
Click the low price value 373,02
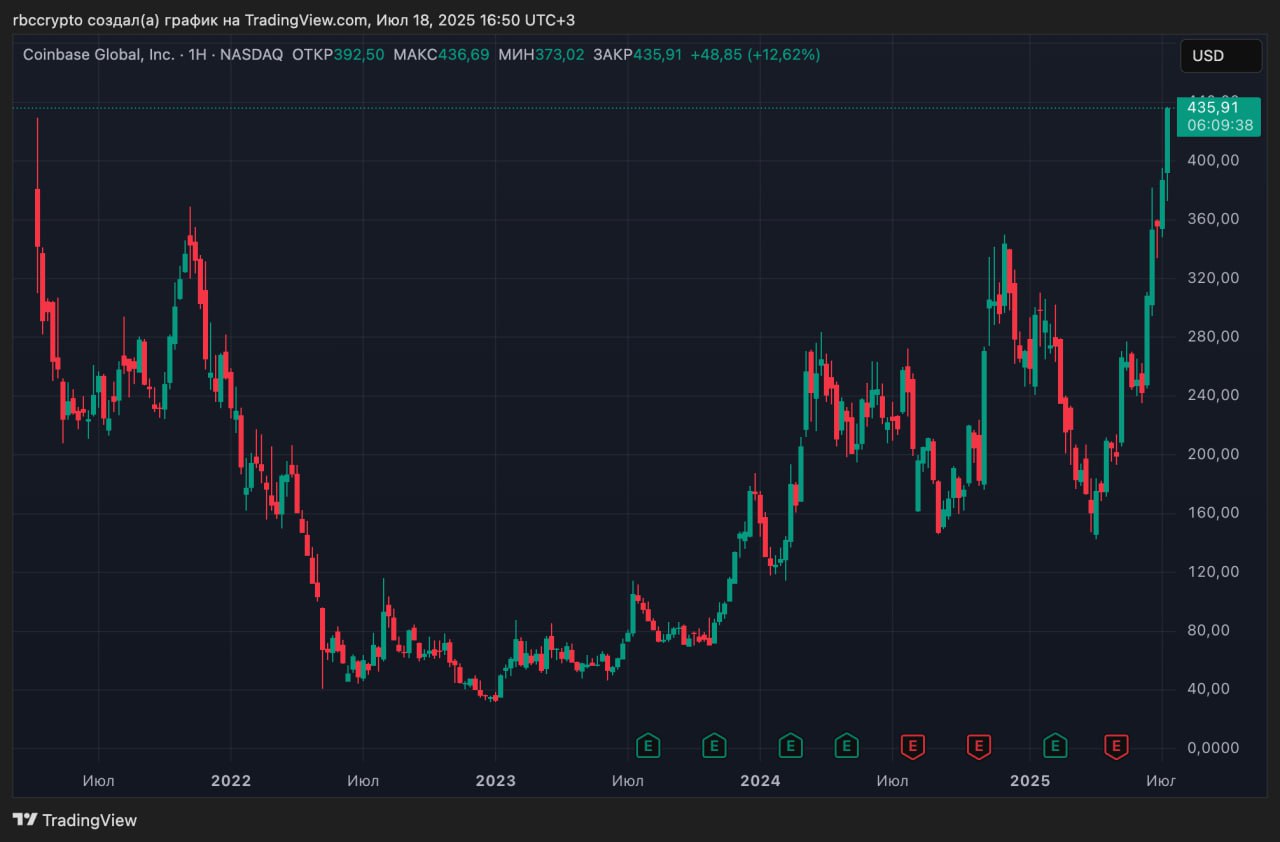559,55
